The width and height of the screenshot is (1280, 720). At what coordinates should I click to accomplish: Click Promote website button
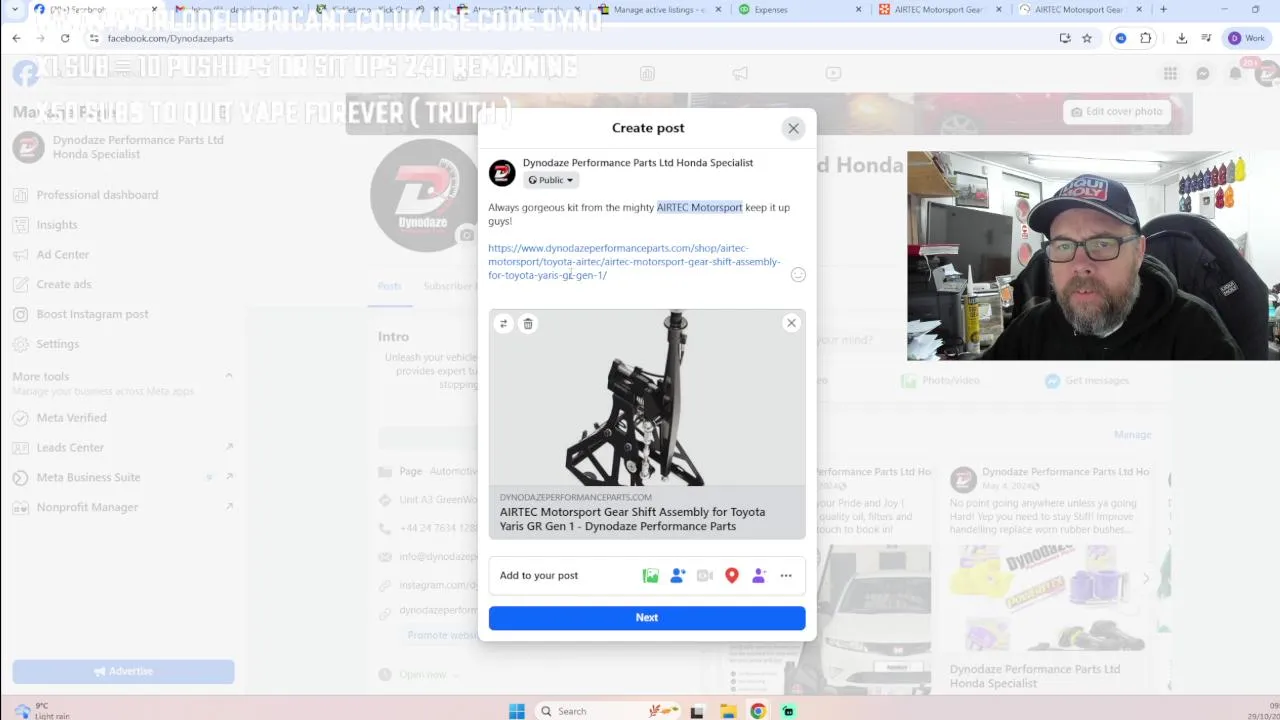pos(440,636)
